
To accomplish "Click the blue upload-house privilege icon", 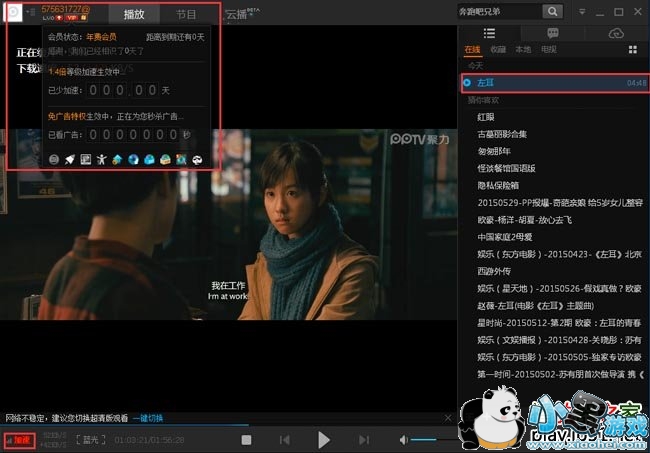I will click(x=117, y=160).
